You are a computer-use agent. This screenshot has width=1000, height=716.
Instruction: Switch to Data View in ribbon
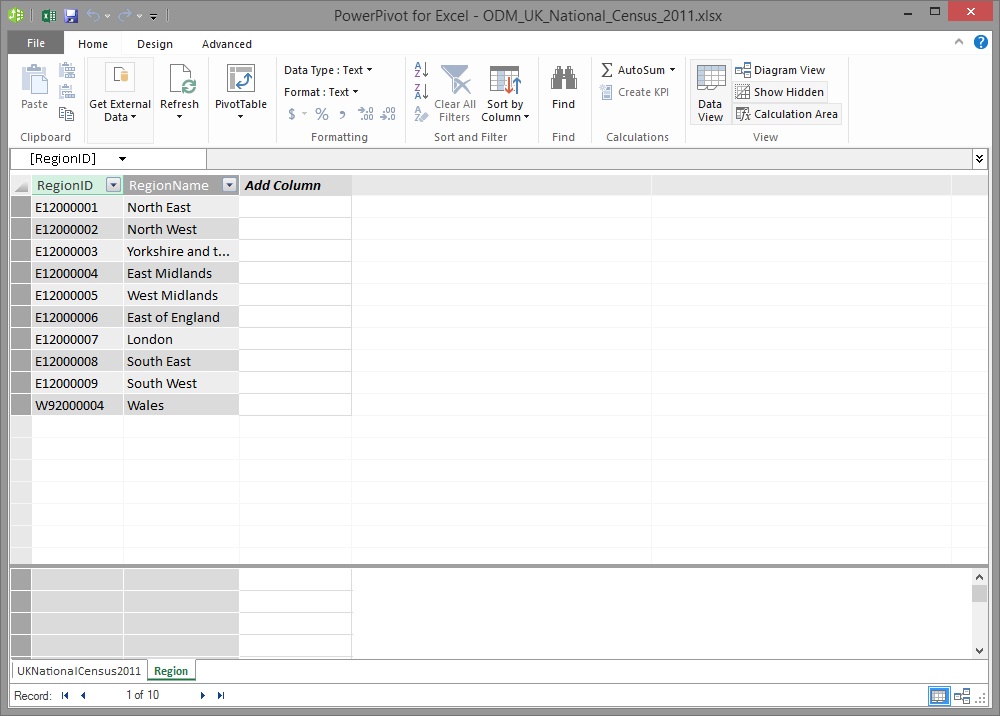pos(710,93)
